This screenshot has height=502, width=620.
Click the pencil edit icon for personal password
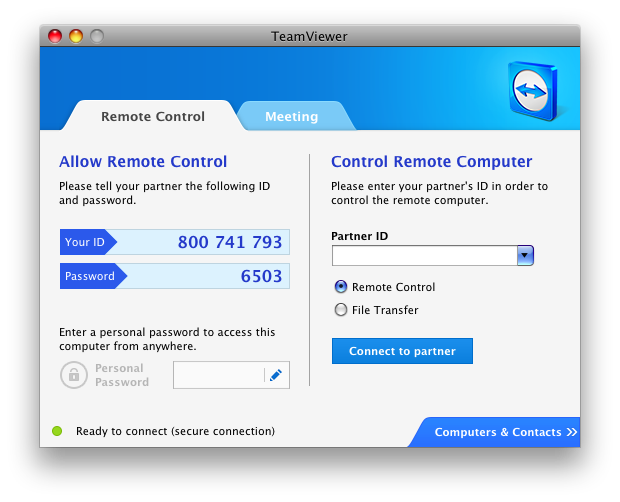(x=276, y=375)
